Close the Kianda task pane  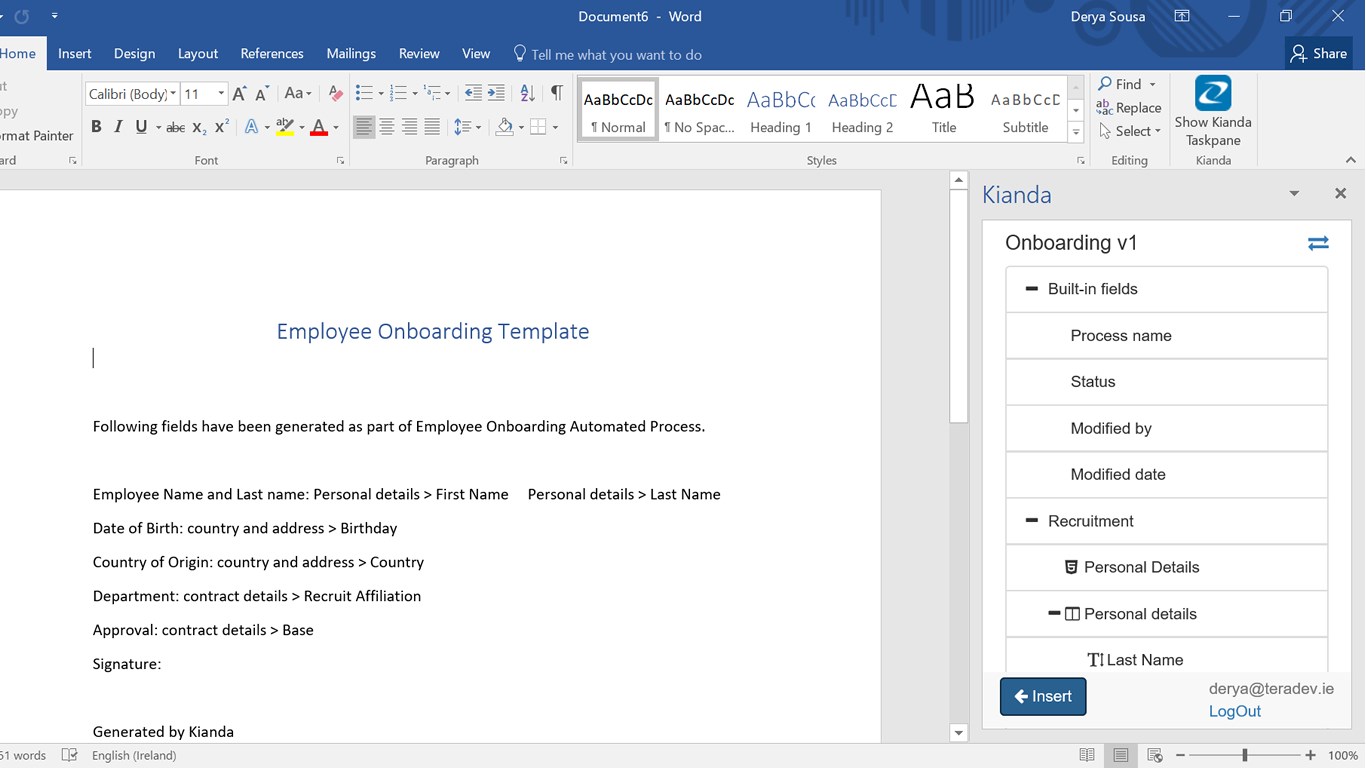(x=1341, y=193)
